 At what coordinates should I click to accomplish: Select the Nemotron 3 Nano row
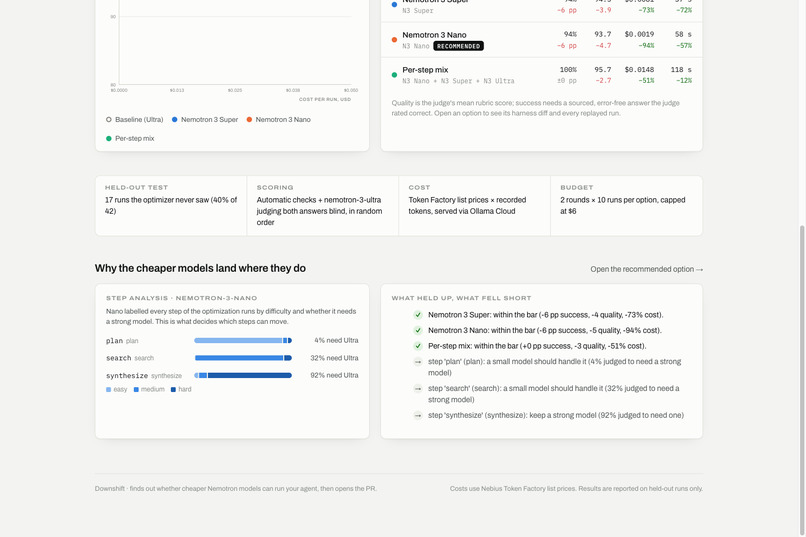pos(541,40)
